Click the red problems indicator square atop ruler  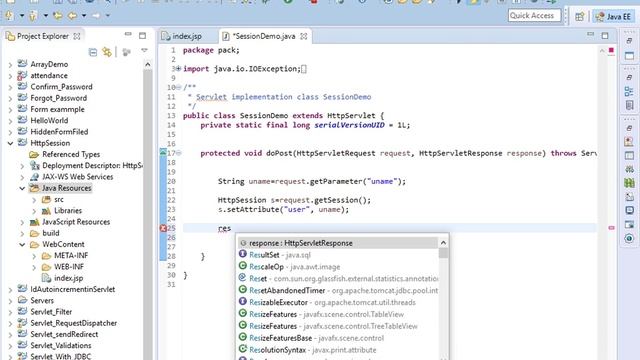coord(611,50)
